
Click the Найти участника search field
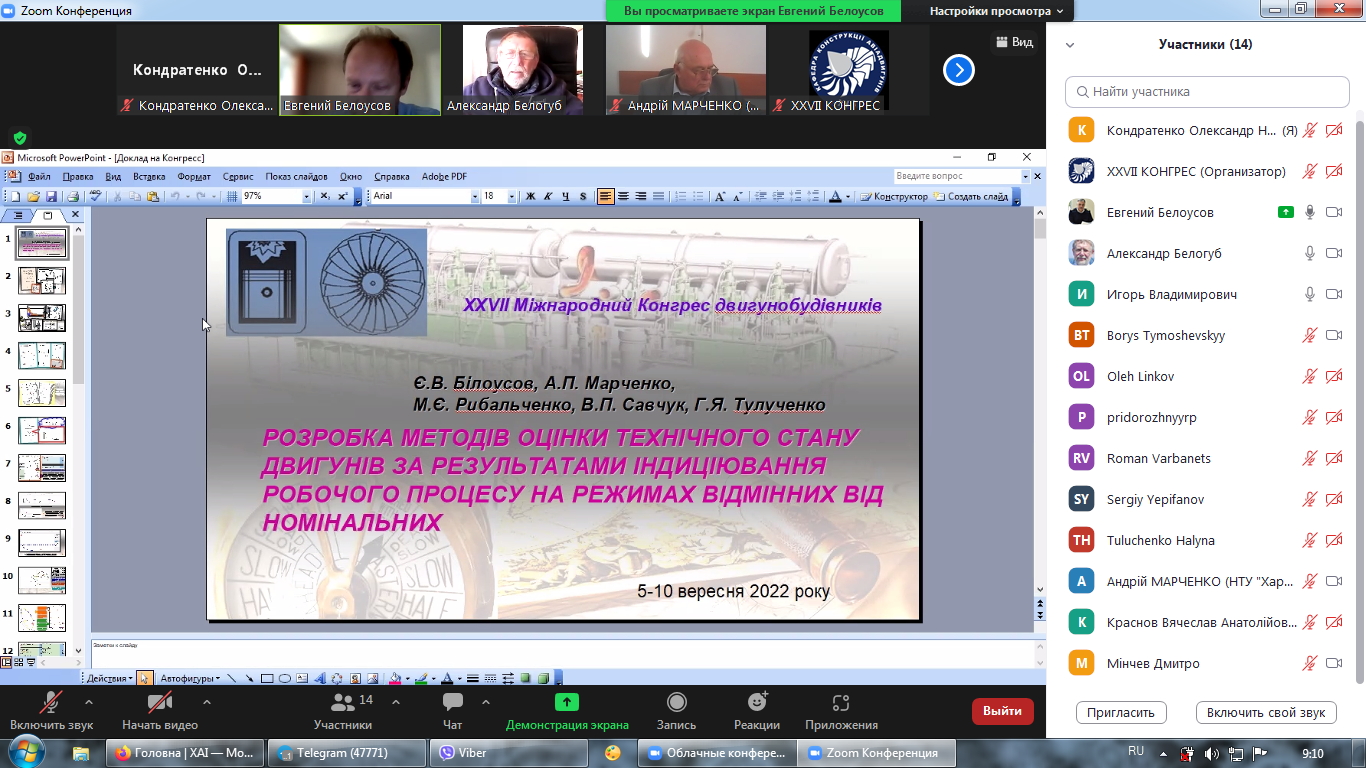(x=1207, y=92)
